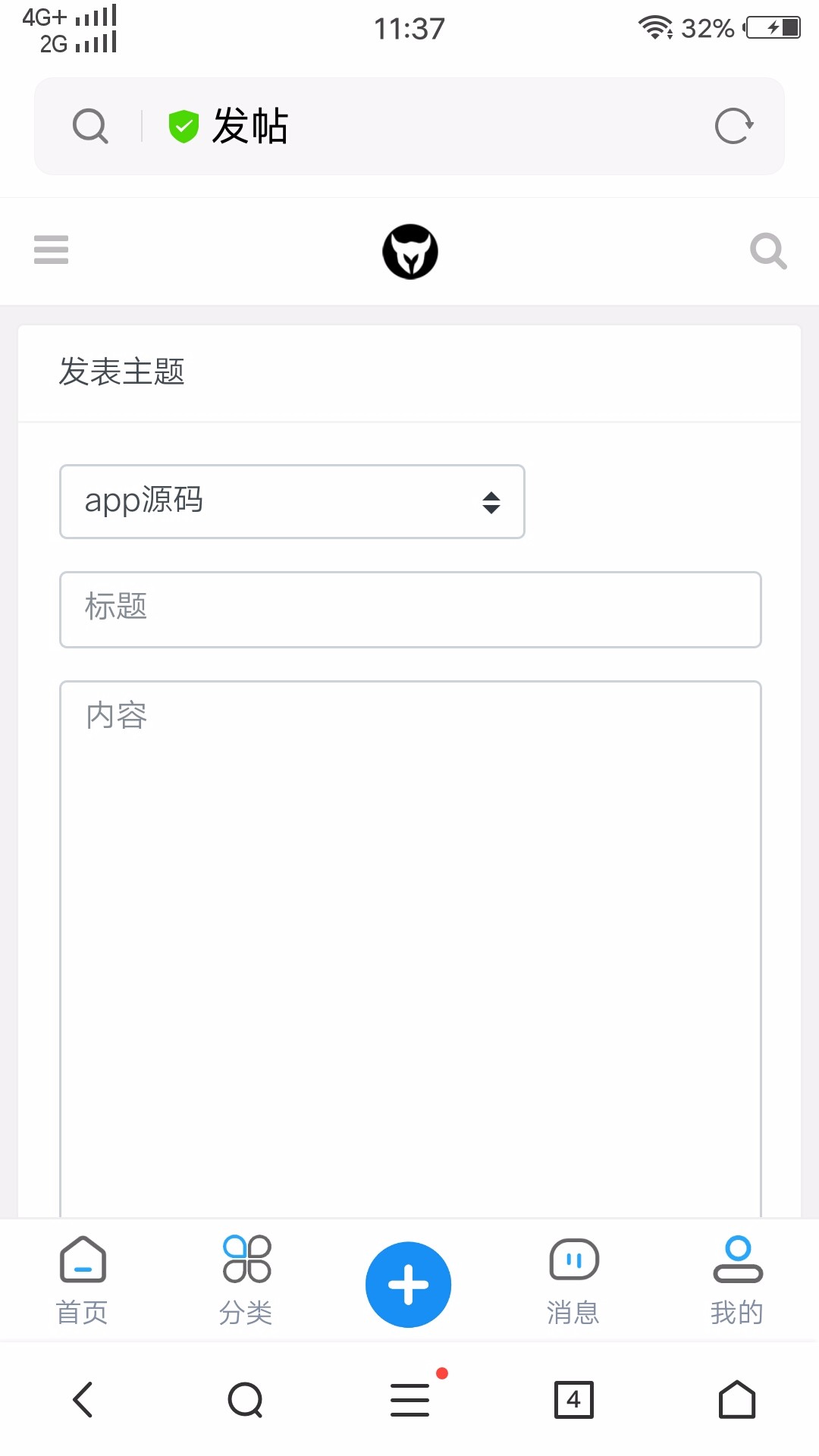Open the 我的 profile tab
Image resolution: width=819 pixels, height=1456 pixels.
(x=737, y=1281)
